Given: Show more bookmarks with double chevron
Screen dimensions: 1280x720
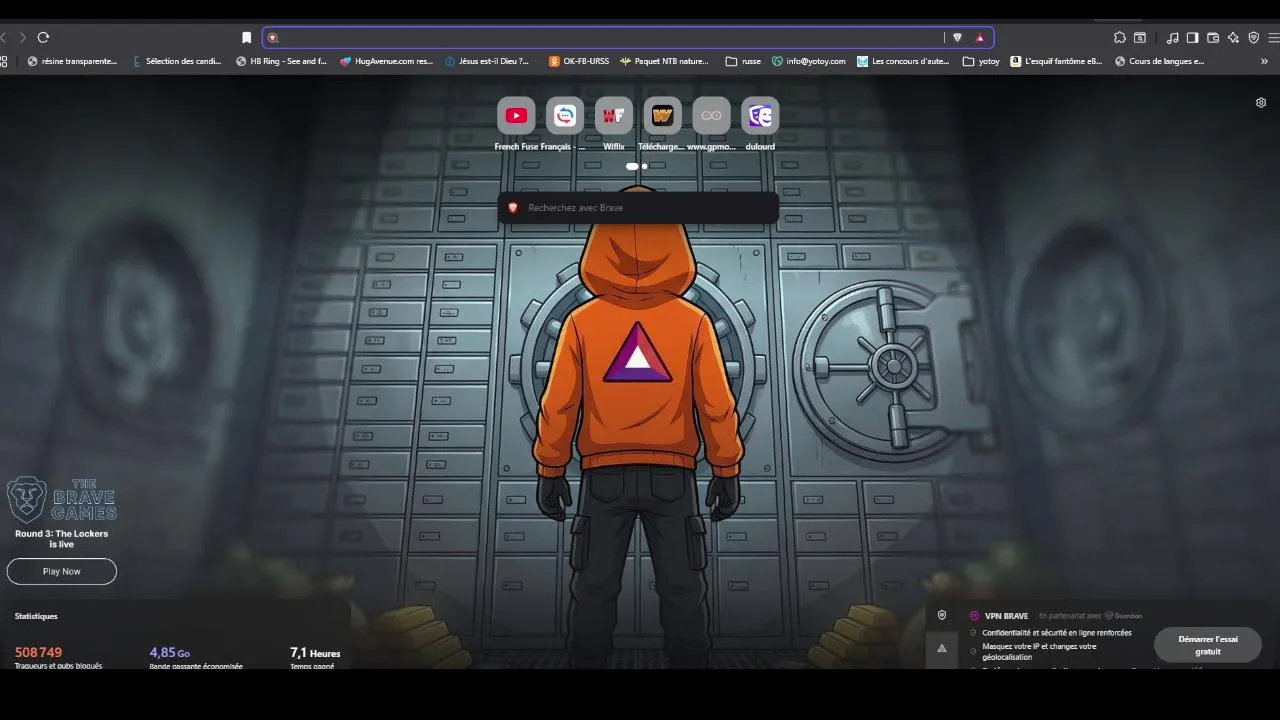Looking at the screenshot, I should [x=1264, y=61].
